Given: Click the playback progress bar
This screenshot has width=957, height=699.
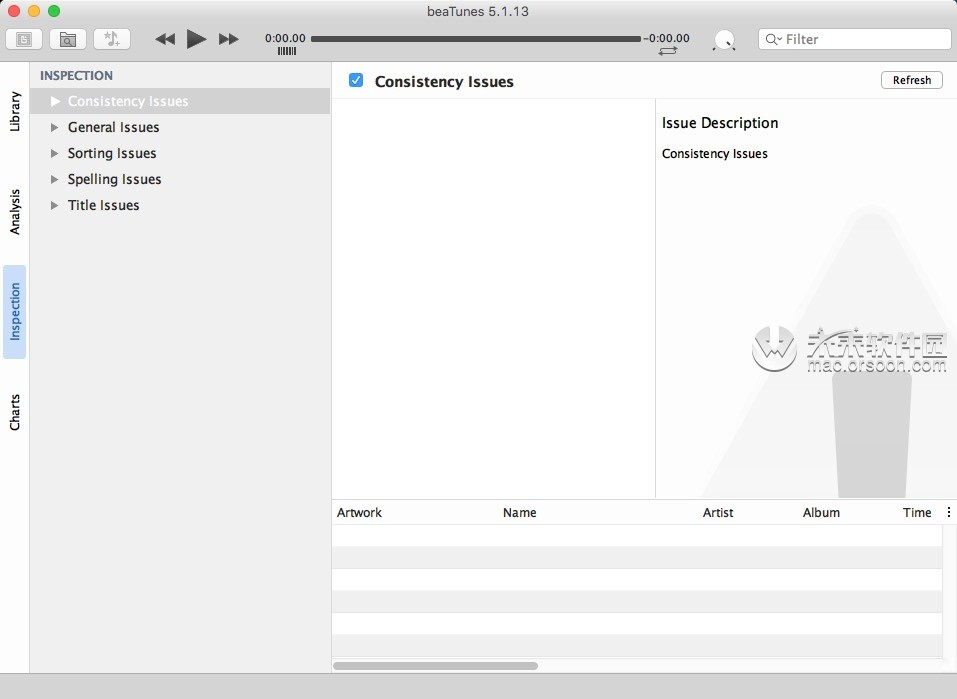Looking at the screenshot, I should [x=476, y=38].
